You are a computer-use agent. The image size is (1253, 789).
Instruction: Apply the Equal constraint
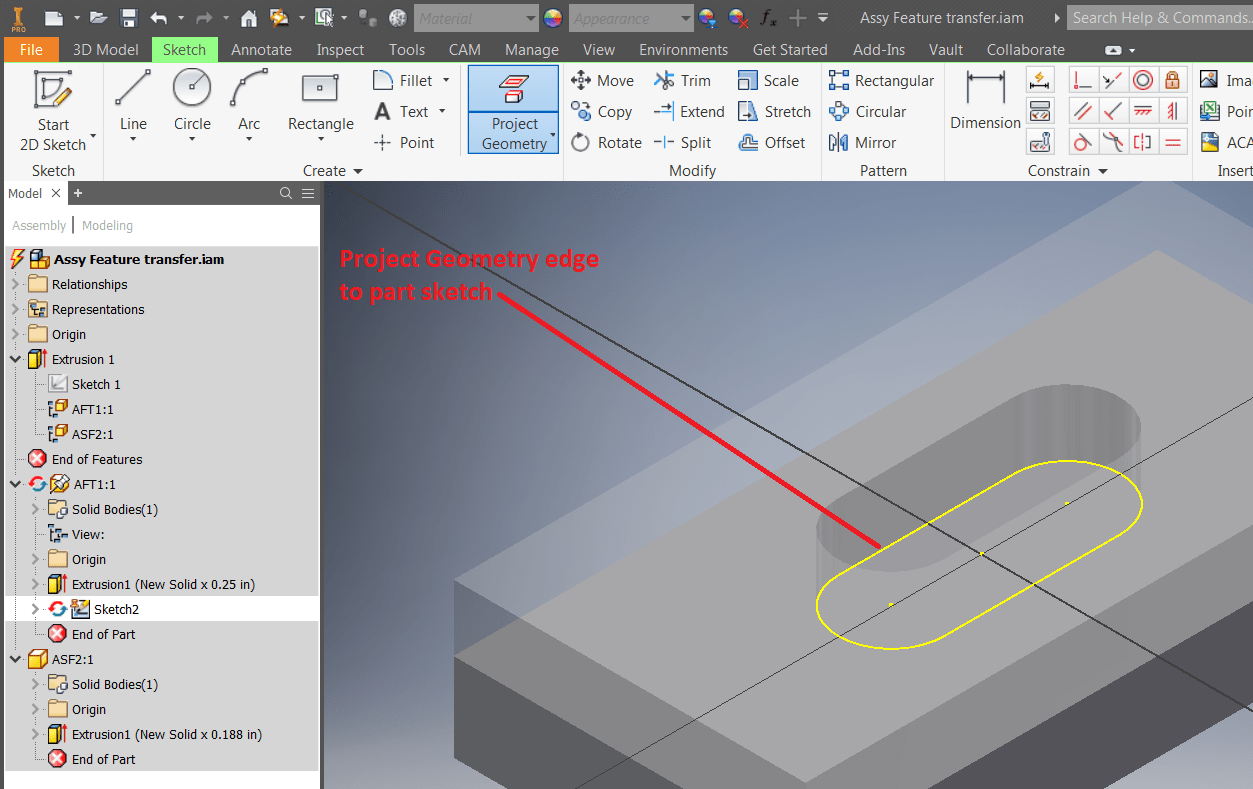pyautogui.click(x=1173, y=141)
